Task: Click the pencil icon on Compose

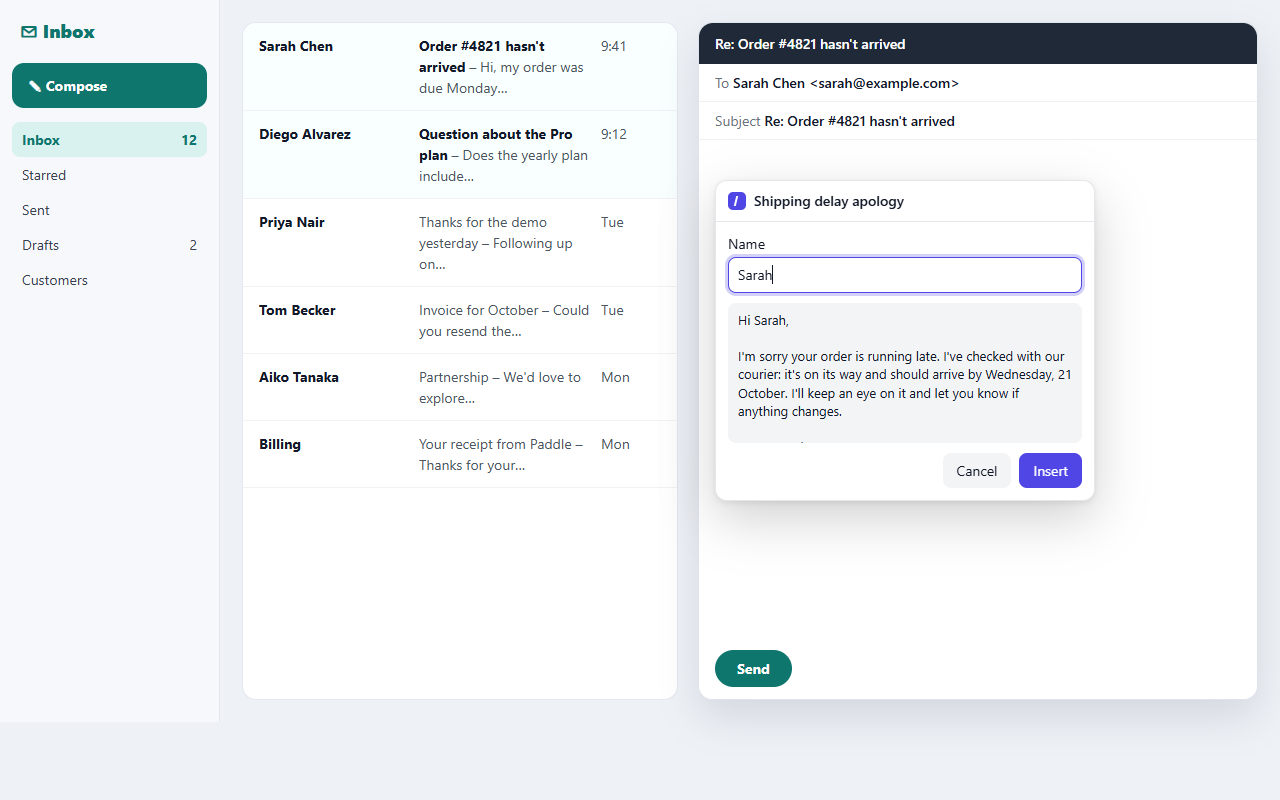Action: 35,86
